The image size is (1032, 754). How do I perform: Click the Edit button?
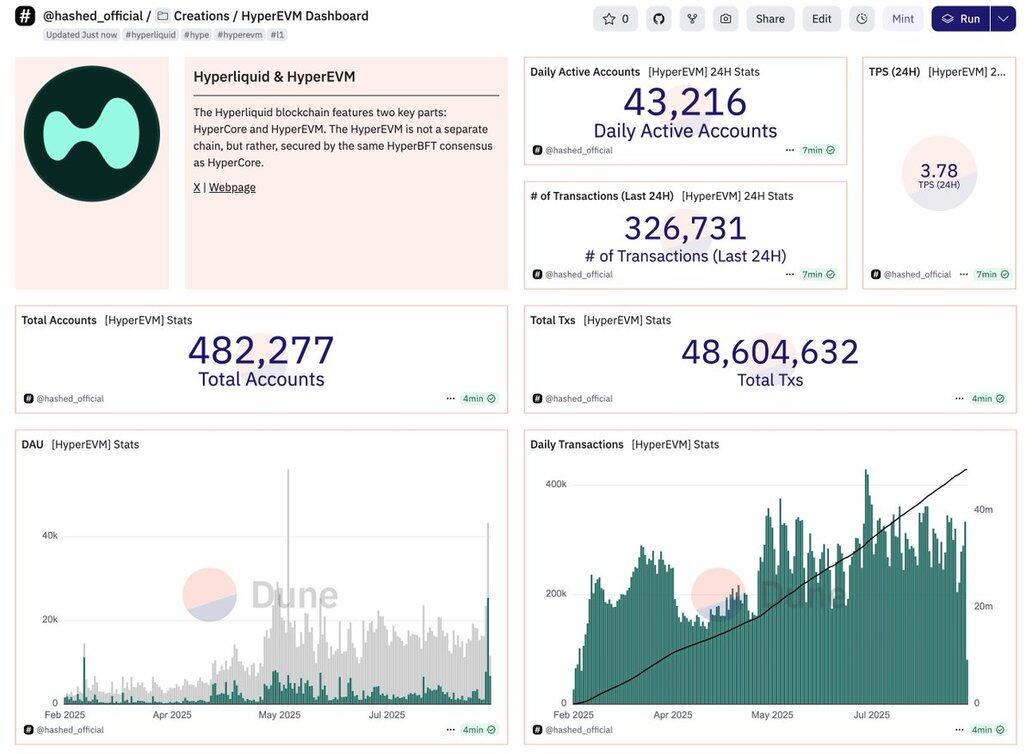pyautogui.click(x=821, y=19)
